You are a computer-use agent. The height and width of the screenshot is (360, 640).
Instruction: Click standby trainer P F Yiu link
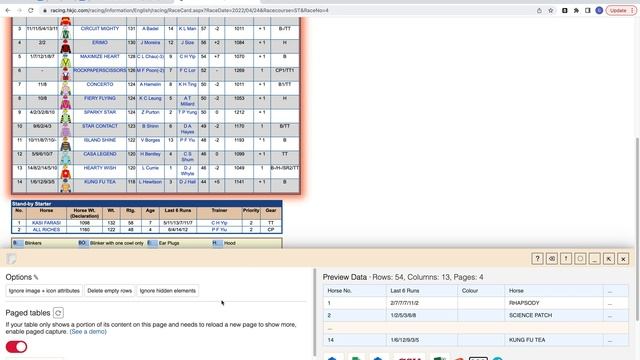[x=219, y=230]
